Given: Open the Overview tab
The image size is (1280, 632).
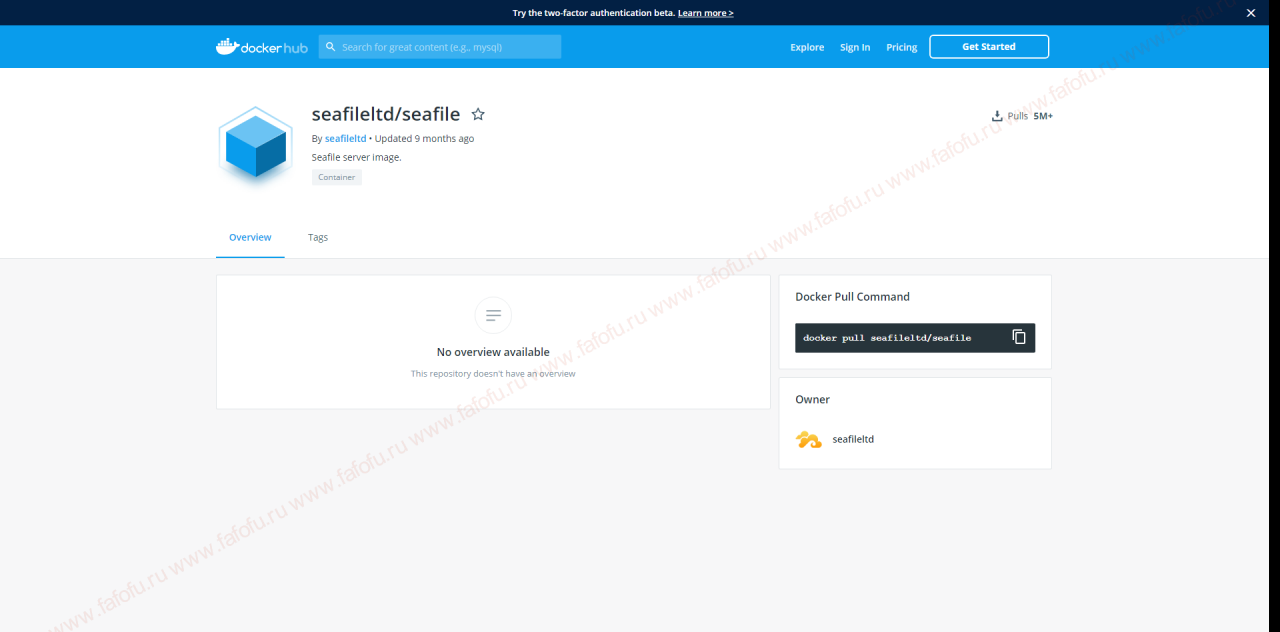Looking at the screenshot, I should coord(250,238).
